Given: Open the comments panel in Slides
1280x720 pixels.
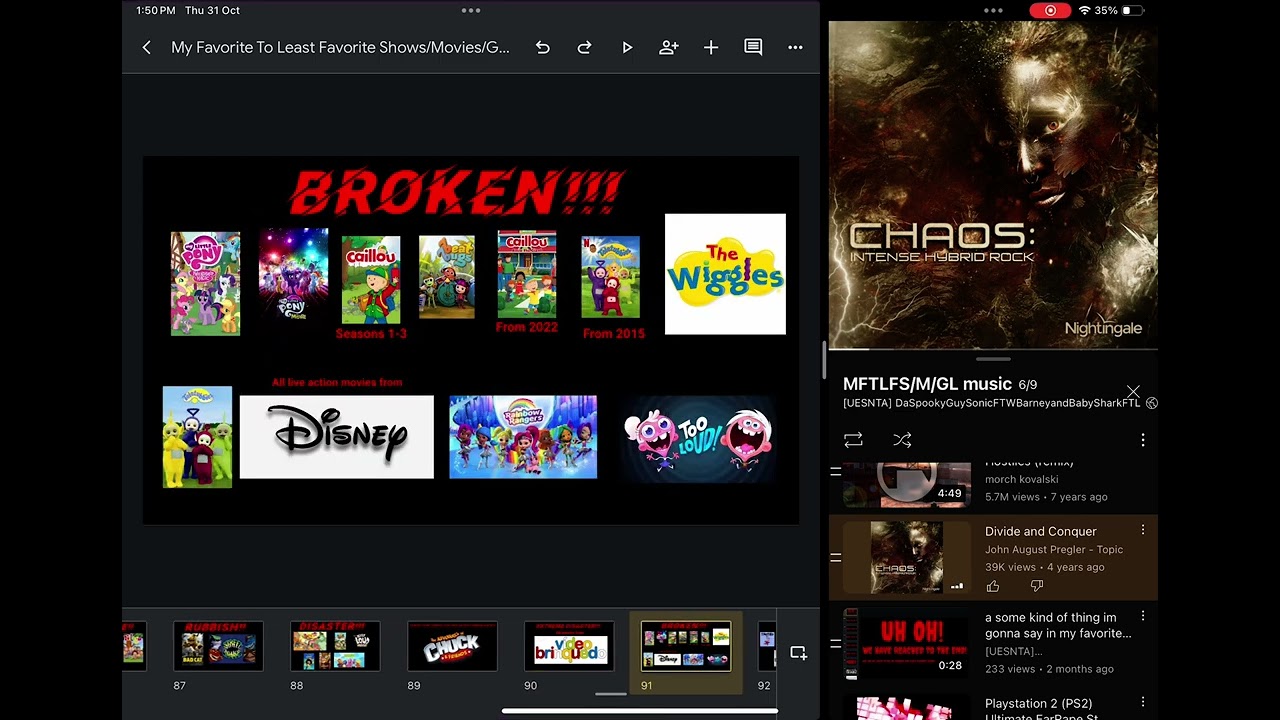Looking at the screenshot, I should pos(753,47).
